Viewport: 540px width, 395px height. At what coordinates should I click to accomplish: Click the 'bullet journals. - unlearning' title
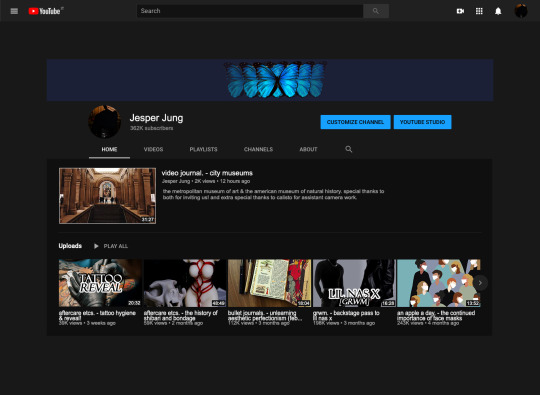click(265, 315)
